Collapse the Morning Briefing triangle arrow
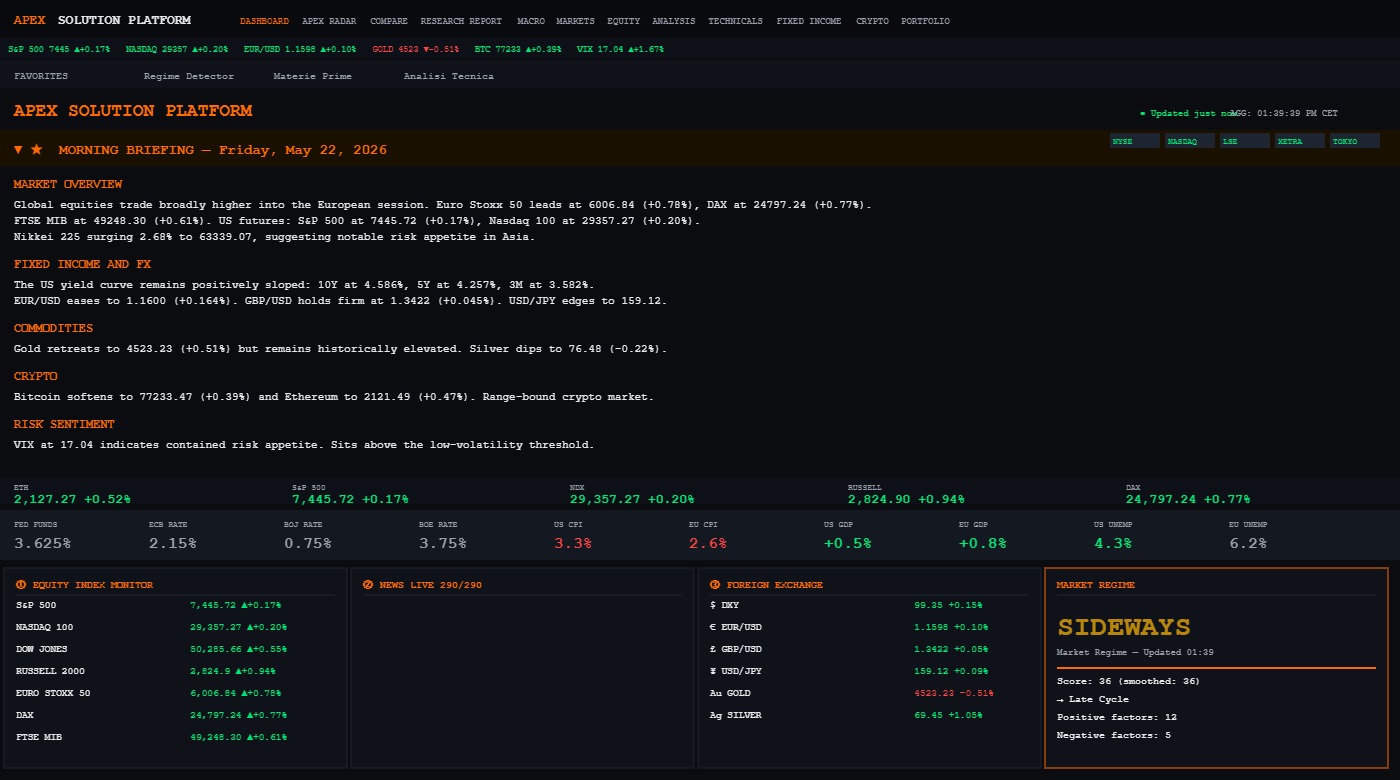The image size is (1400, 780). click(19, 150)
